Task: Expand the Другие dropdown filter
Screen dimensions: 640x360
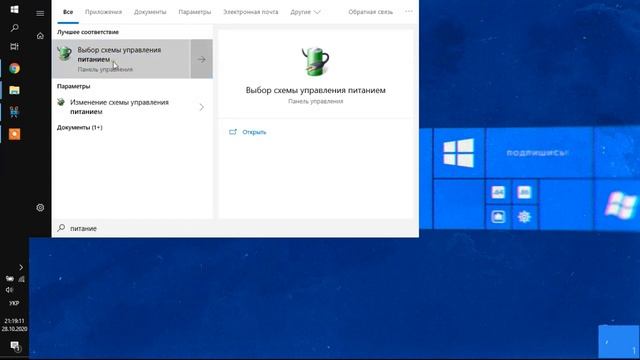Action: coord(305,12)
